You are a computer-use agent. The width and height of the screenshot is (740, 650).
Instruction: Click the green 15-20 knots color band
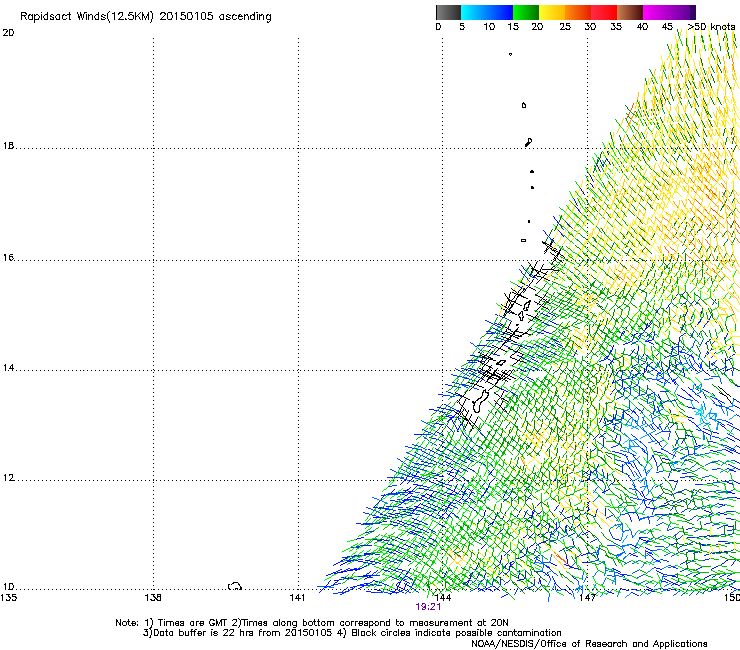[526, 12]
